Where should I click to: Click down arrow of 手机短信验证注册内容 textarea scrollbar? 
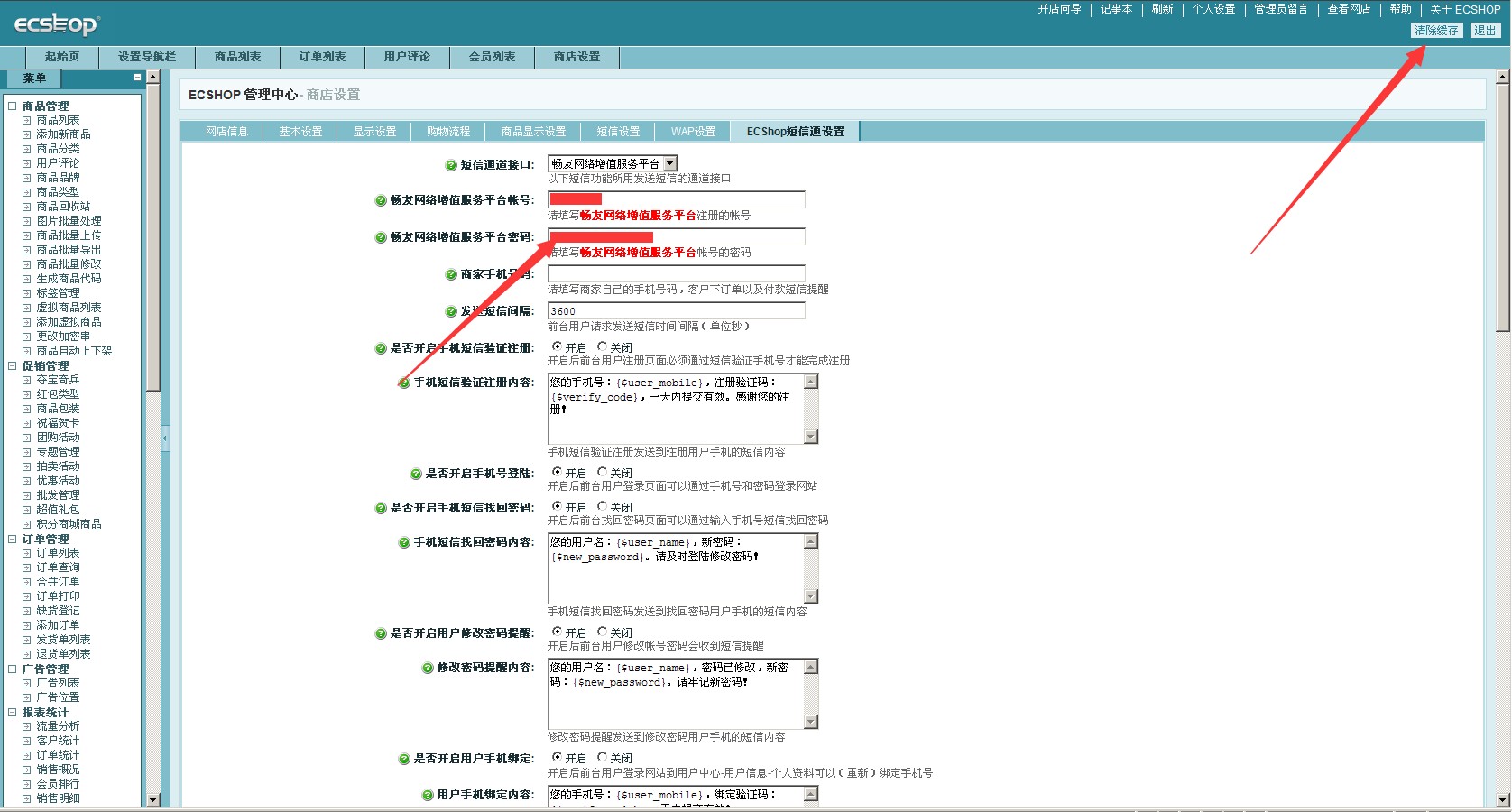point(811,437)
